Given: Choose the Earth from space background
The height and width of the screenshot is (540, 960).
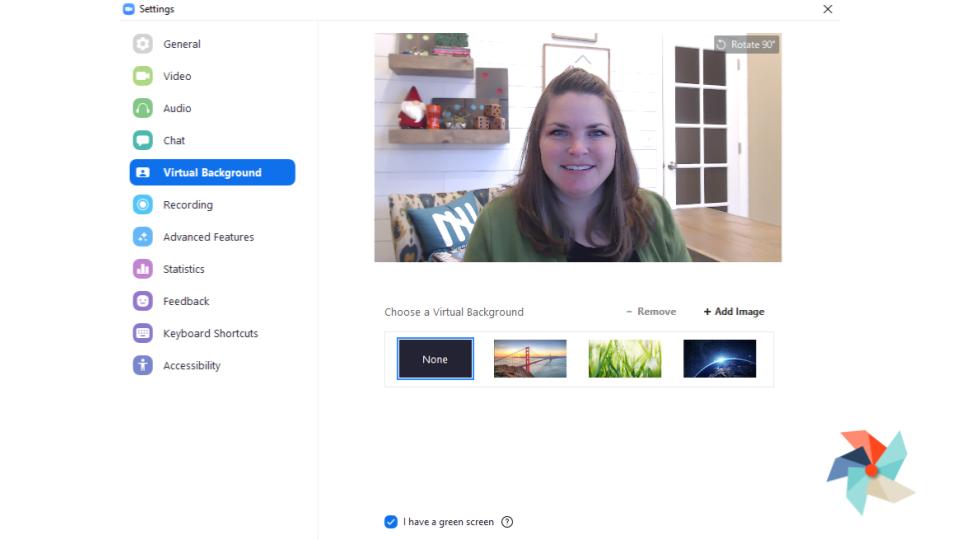Looking at the screenshot, I should click(720, 359).
